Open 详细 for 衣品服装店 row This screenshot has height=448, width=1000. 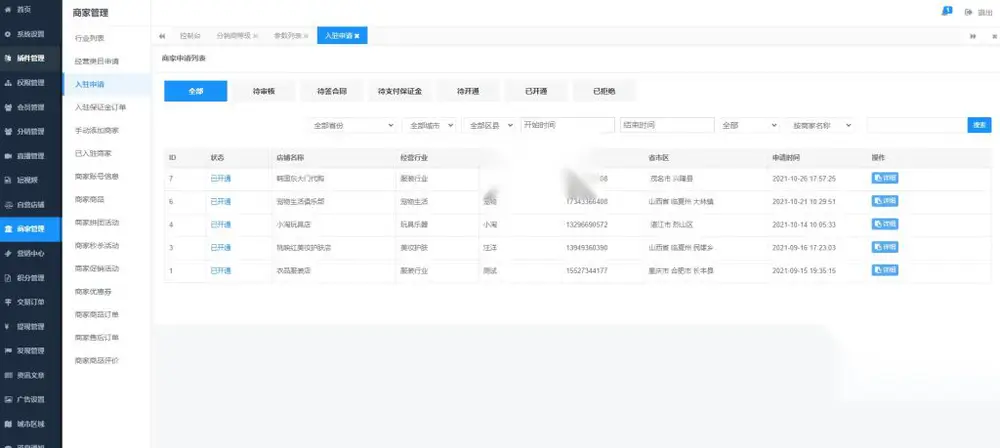pos(885,270)
